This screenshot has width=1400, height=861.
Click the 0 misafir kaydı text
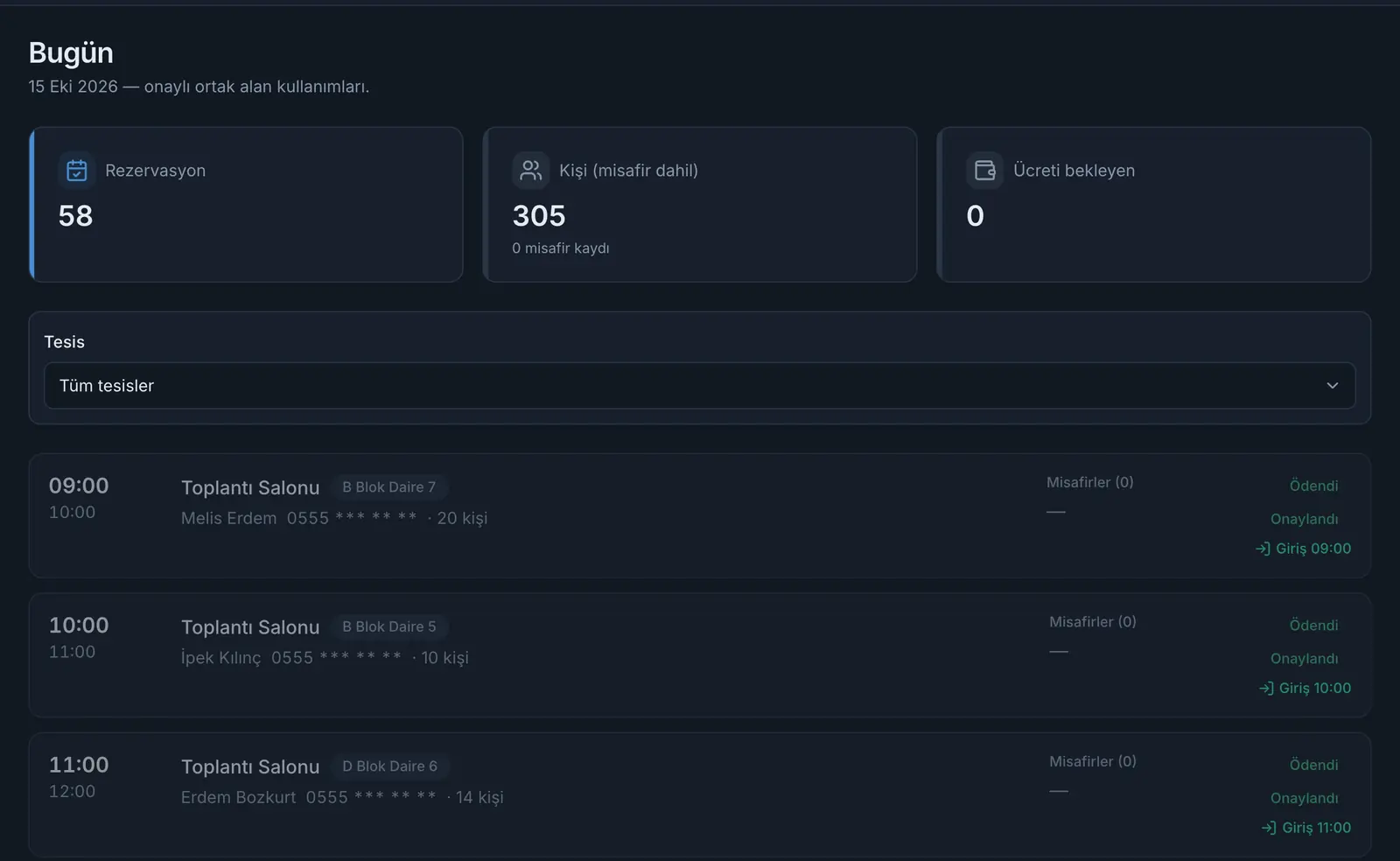tap(561, 248)
